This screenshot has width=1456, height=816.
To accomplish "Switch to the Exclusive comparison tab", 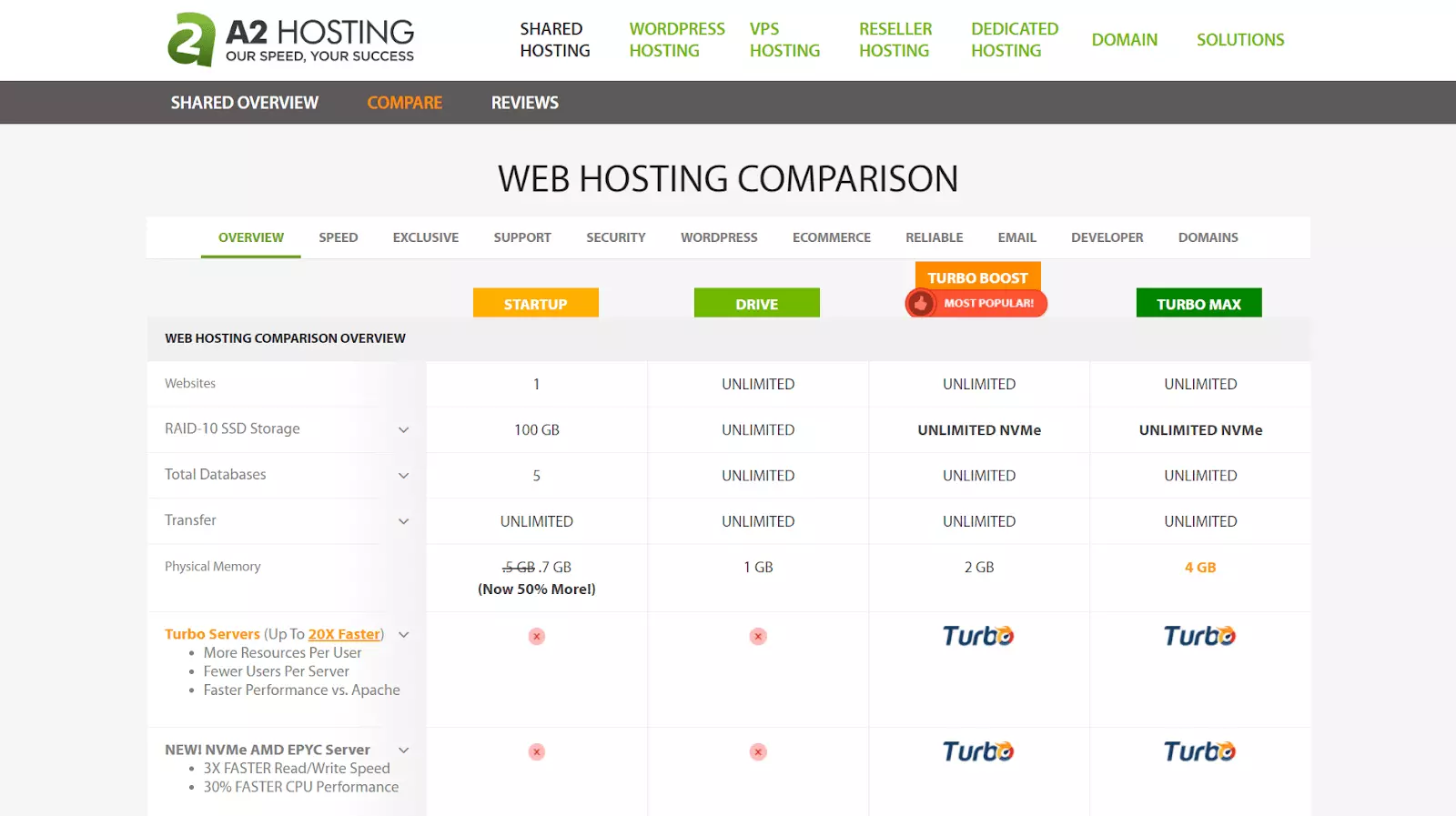I will click(x=426, y=237).
